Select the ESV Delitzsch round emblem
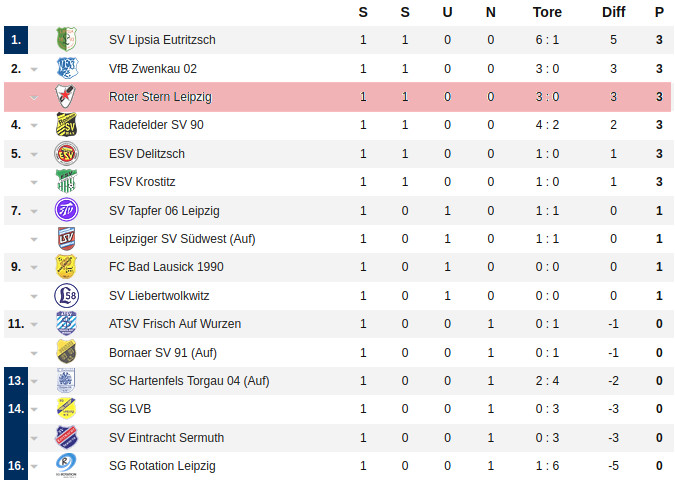 tap(66, 154)
